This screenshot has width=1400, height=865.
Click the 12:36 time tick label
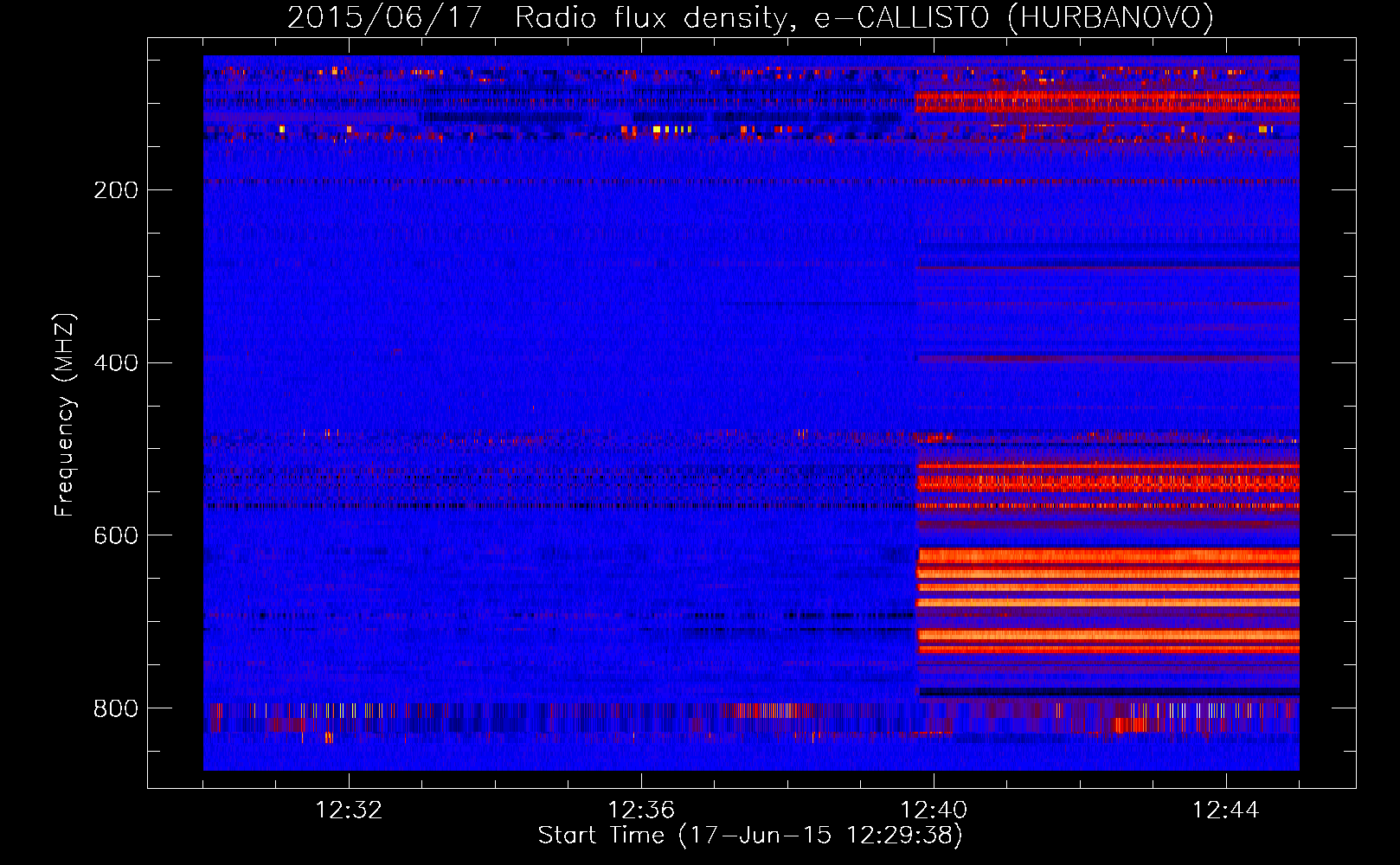click(641, 811)
